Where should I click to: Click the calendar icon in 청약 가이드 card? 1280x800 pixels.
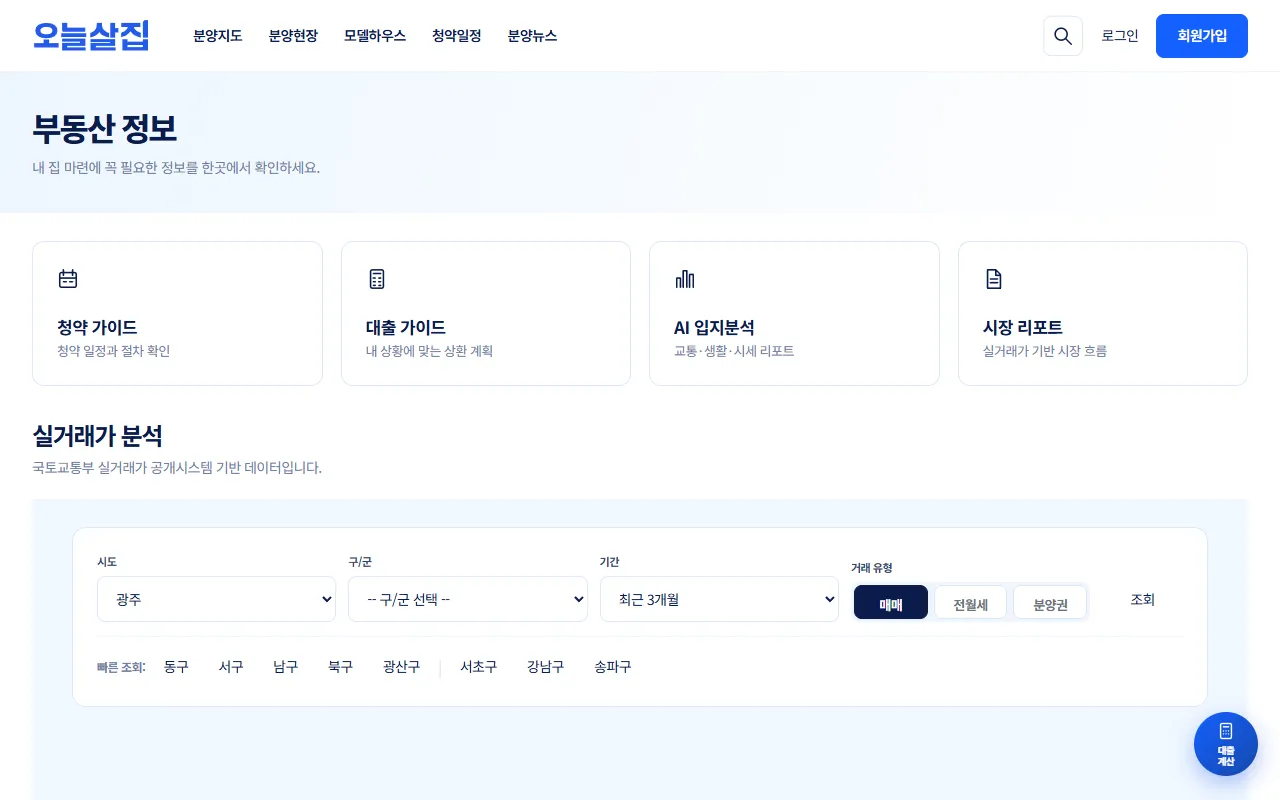(x=68, y=279)
